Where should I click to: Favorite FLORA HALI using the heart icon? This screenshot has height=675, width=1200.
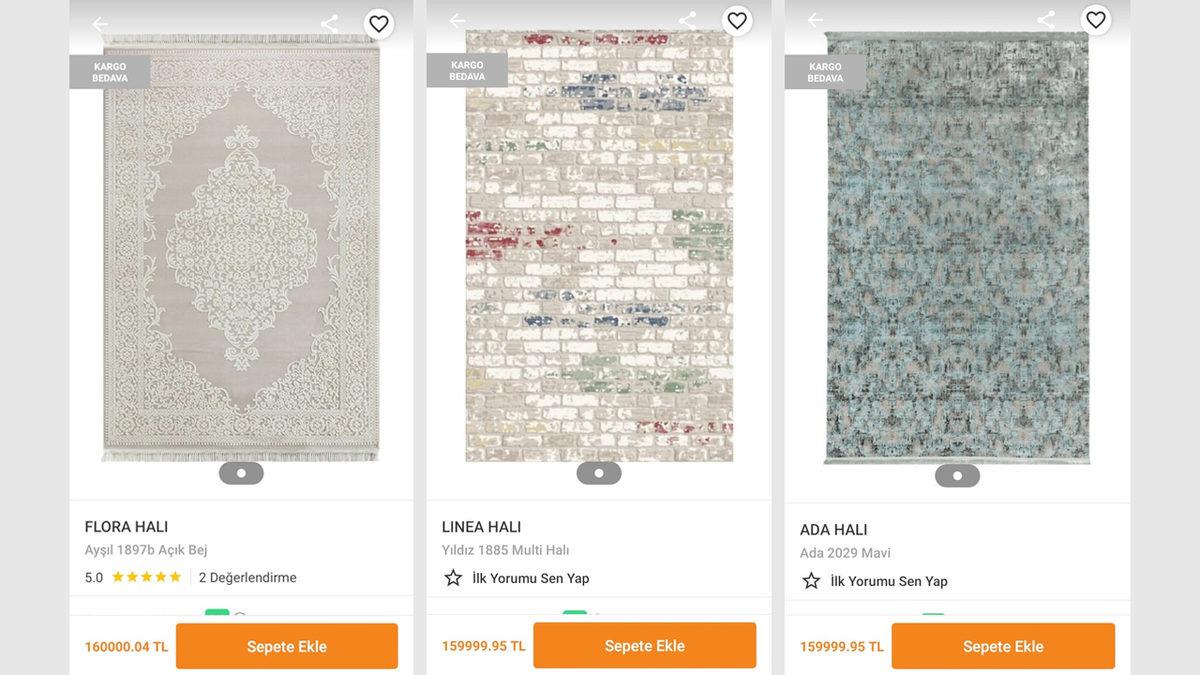(x=379, y=22)
